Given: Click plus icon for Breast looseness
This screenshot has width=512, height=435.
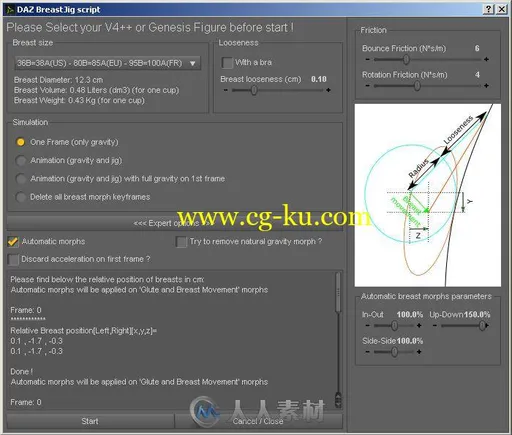Looking at the screenshot, I should tap(328, 90).
